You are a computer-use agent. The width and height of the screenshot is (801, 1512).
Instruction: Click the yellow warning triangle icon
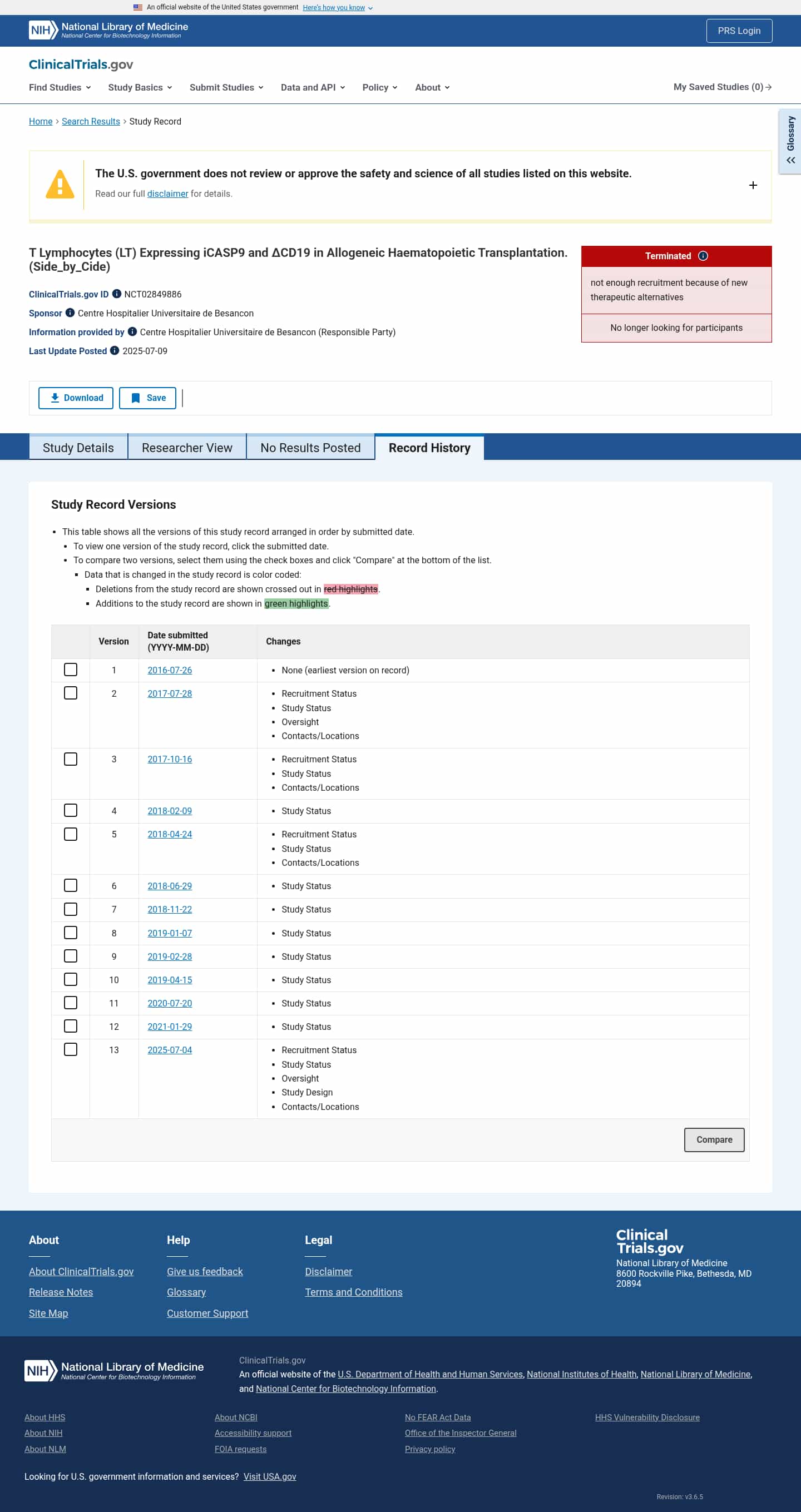point(60,184)
